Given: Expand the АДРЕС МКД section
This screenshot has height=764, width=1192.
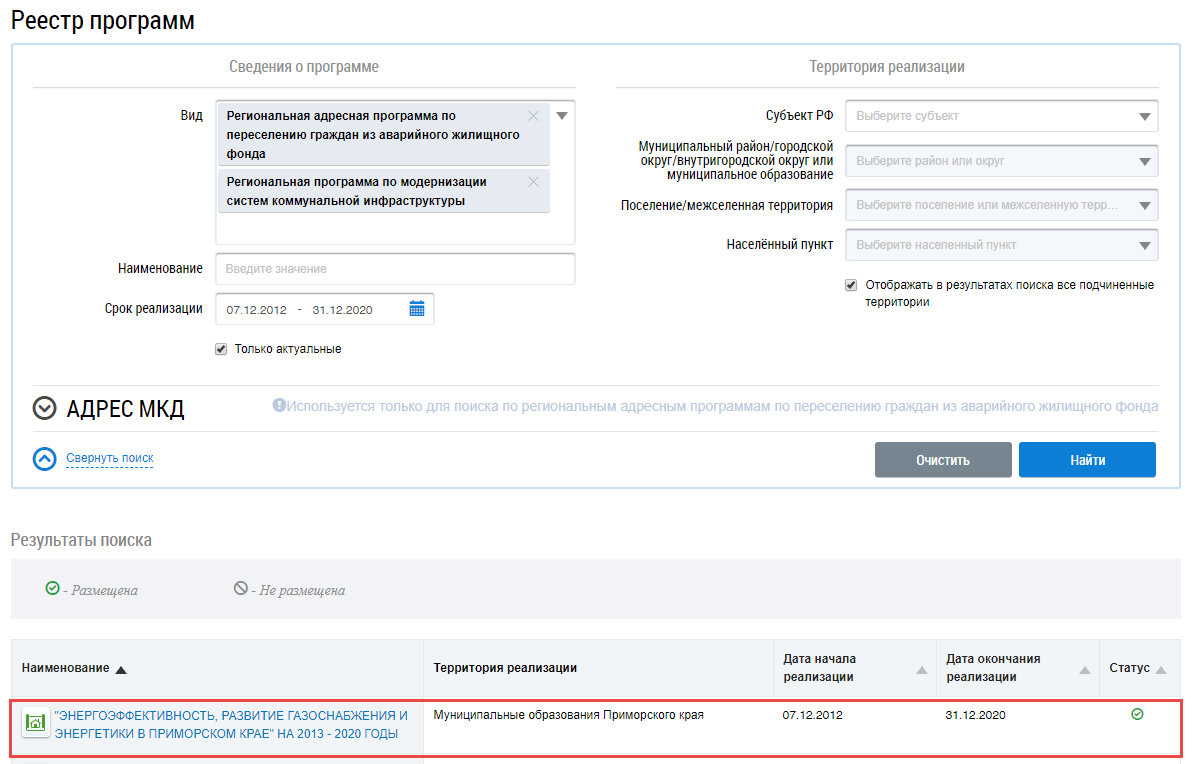Looking at the screenshot, I should tap(44, 408).
